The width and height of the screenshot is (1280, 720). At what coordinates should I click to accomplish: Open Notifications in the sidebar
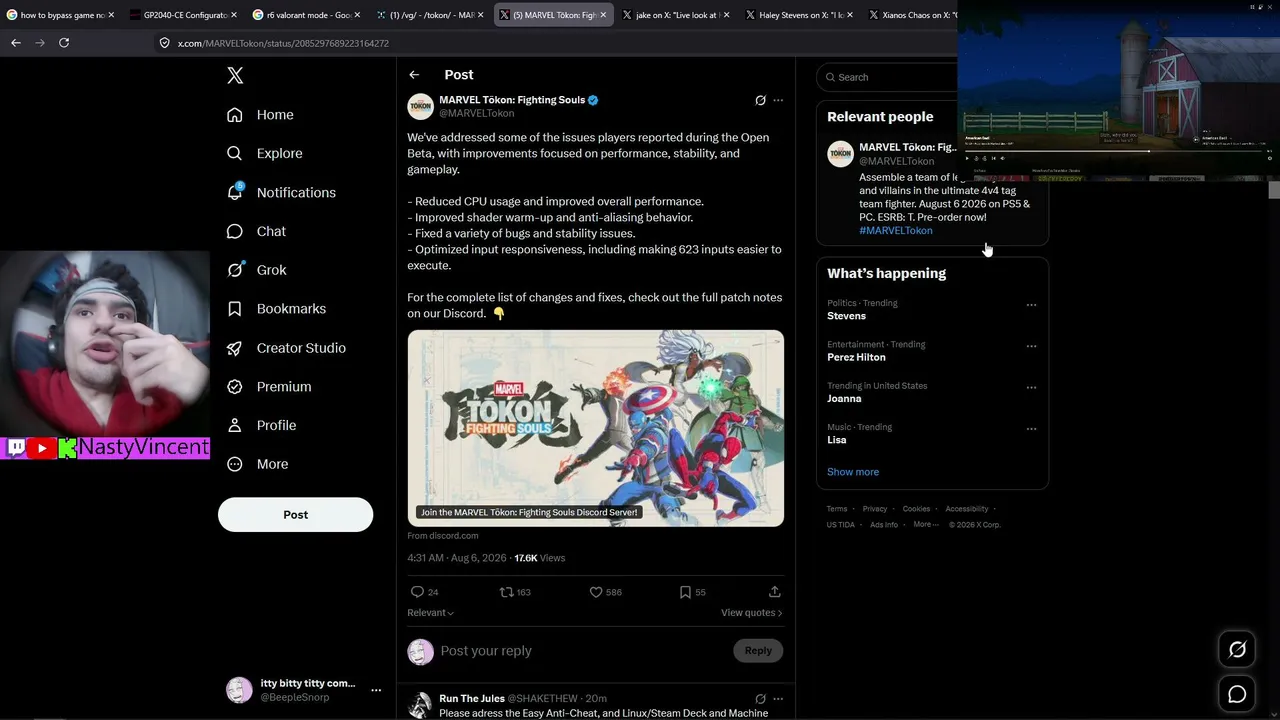click(282, 192)
